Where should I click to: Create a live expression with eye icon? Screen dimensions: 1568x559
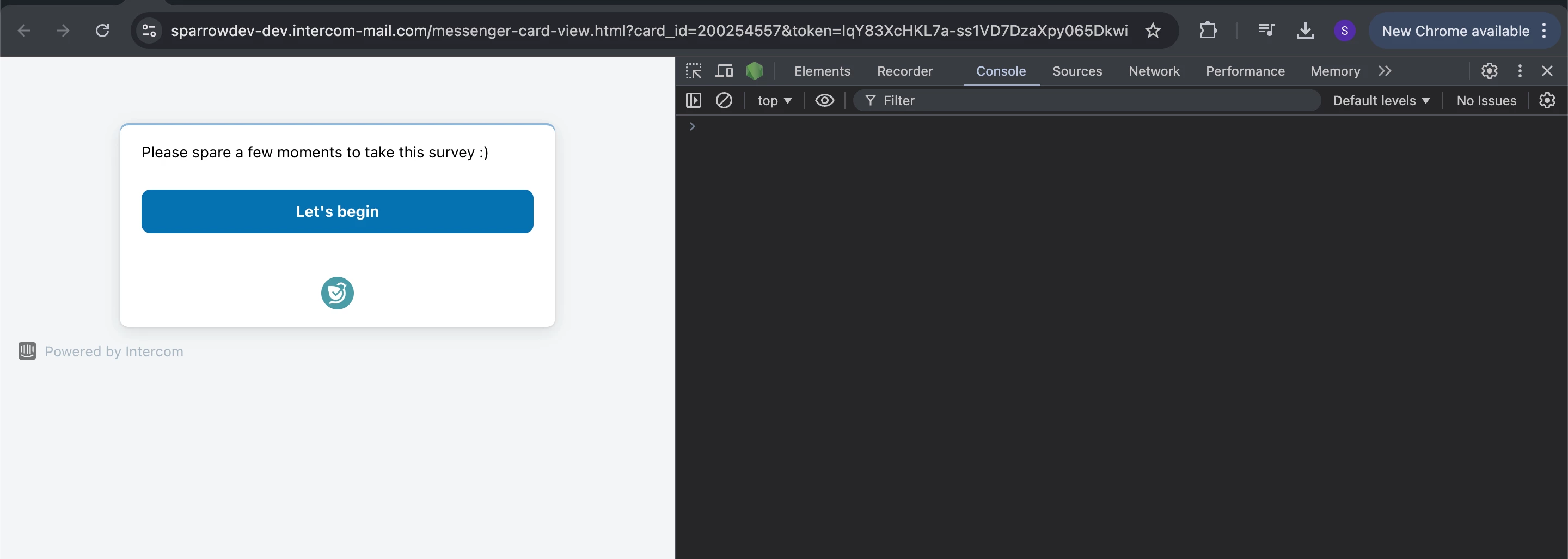point(824,100)
